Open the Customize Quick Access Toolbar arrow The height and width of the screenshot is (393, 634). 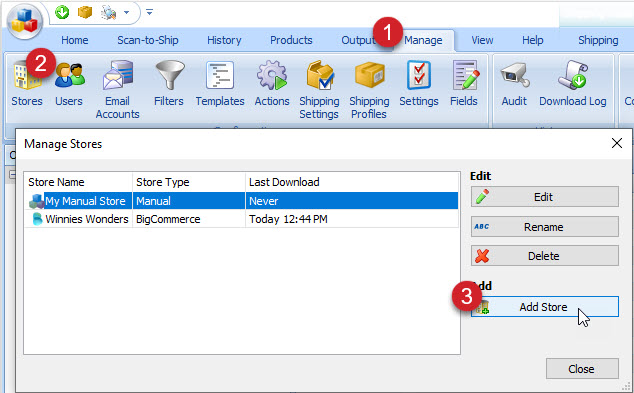pos(150,12)
